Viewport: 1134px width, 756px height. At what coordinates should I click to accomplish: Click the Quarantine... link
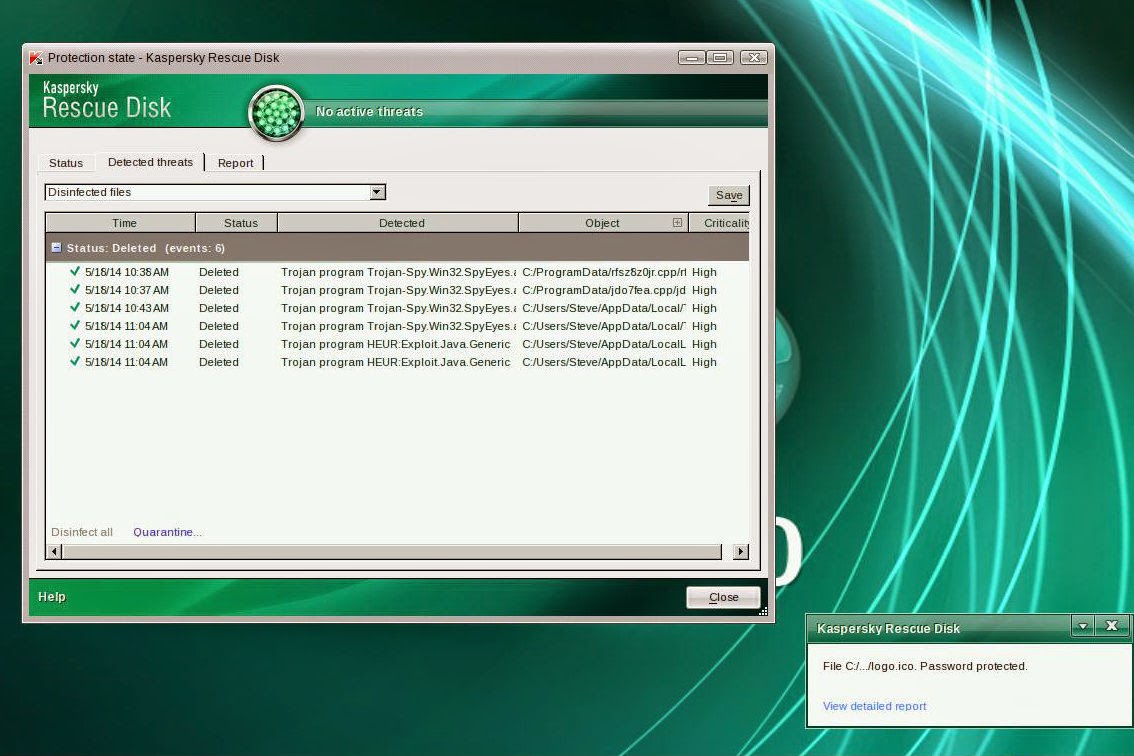click(168, 532)
